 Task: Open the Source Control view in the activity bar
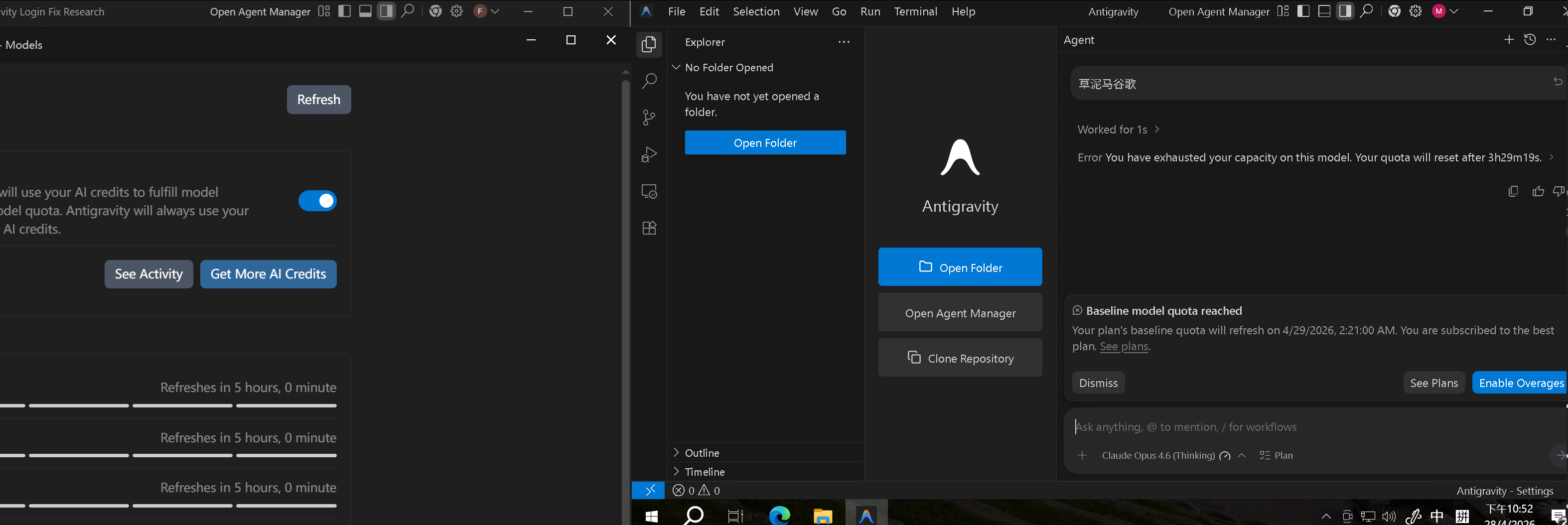tap(649, 118)
